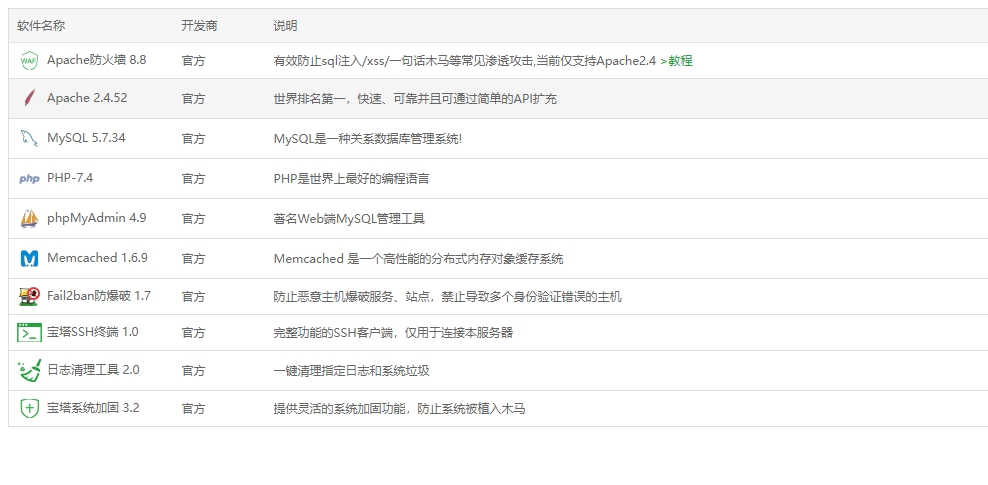This screenshot has height=485, width=988.
Task: Click the MySQL dolphin icon
Action: (x=29, y=138)
